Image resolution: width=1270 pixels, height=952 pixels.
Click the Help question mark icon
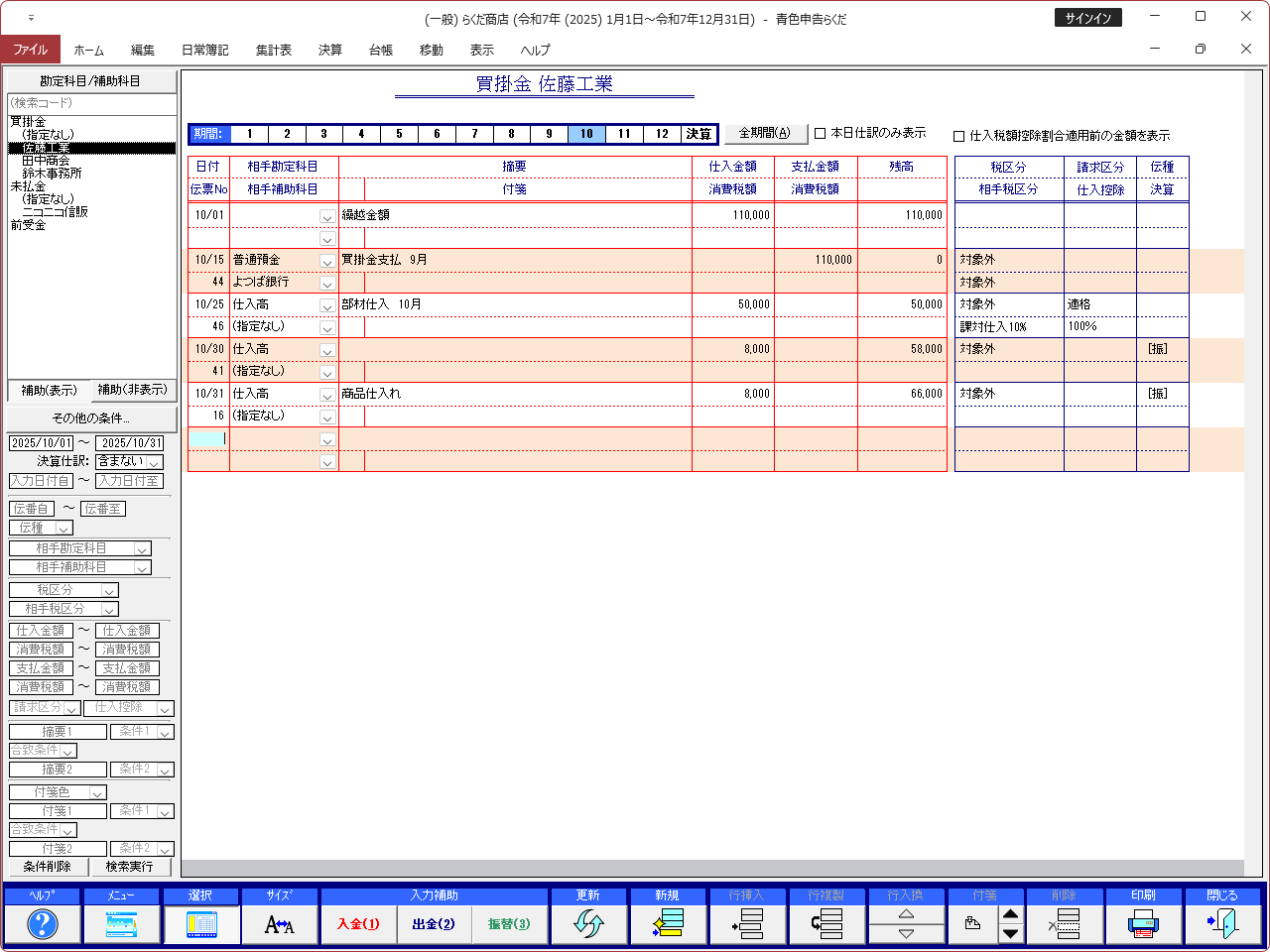42,924
